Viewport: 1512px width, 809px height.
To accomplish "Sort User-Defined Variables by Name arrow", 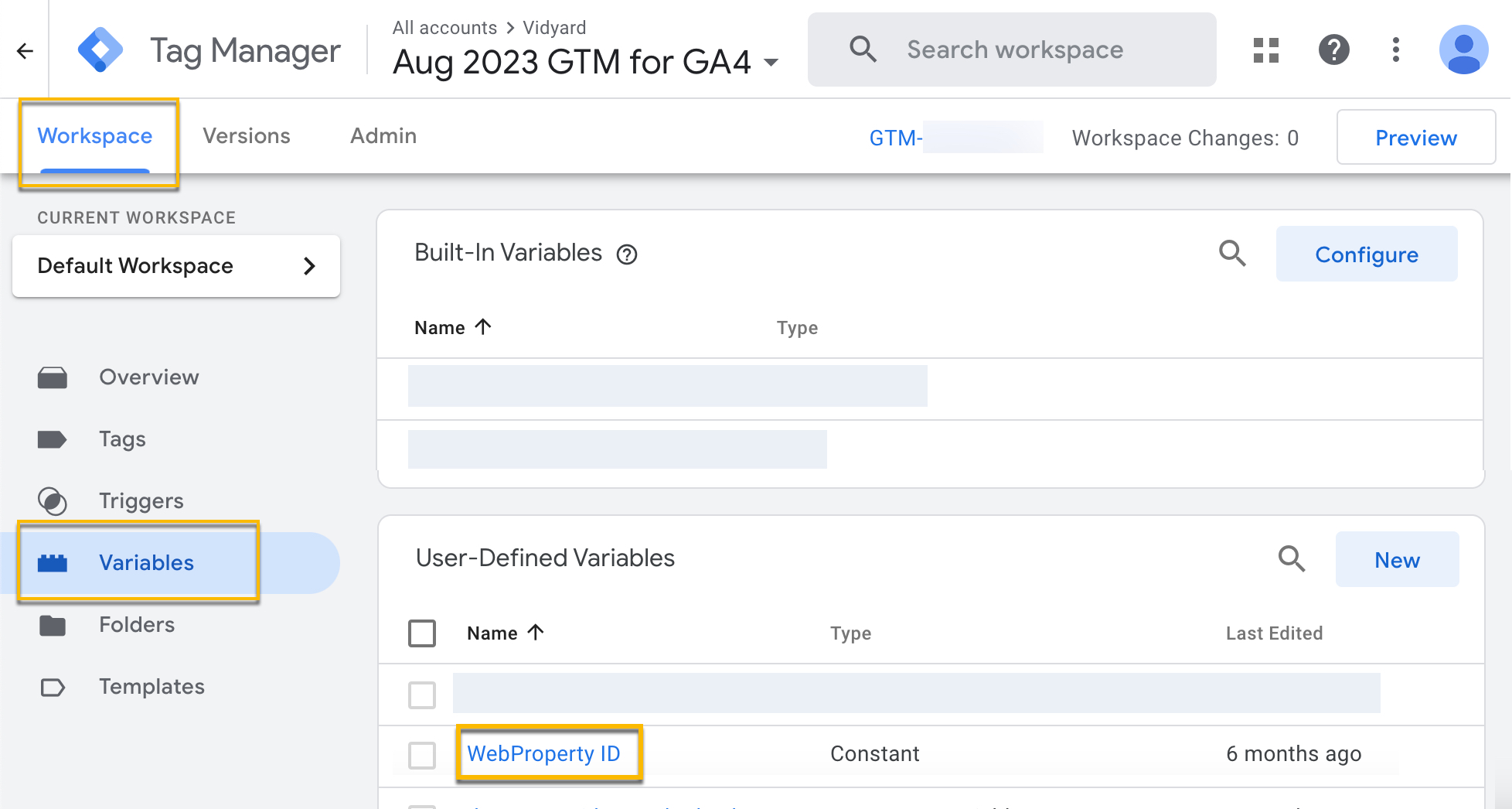I will pyautogui.click(x=536, y=633).
